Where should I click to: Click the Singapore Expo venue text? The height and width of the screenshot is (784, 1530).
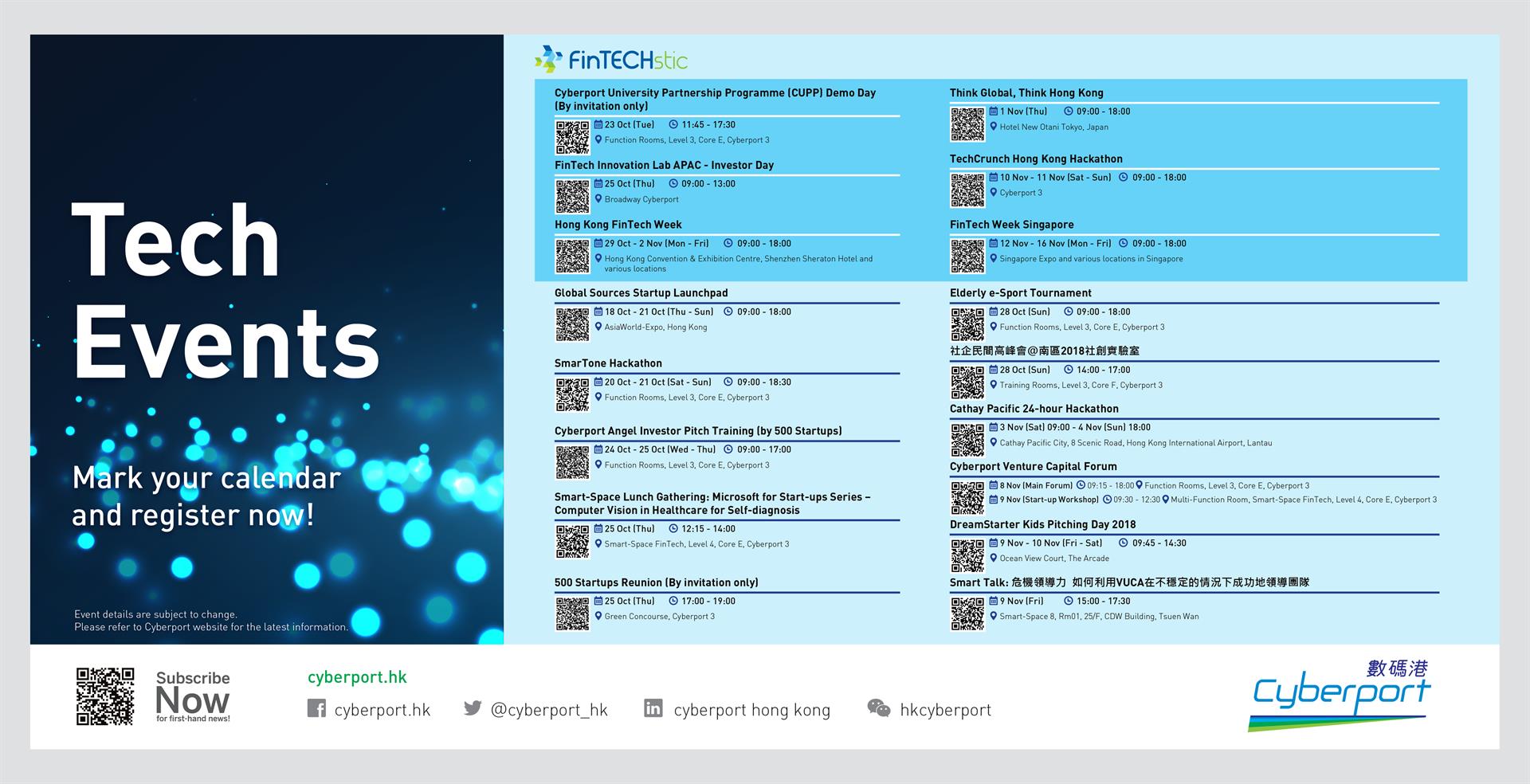(1092, 259)
